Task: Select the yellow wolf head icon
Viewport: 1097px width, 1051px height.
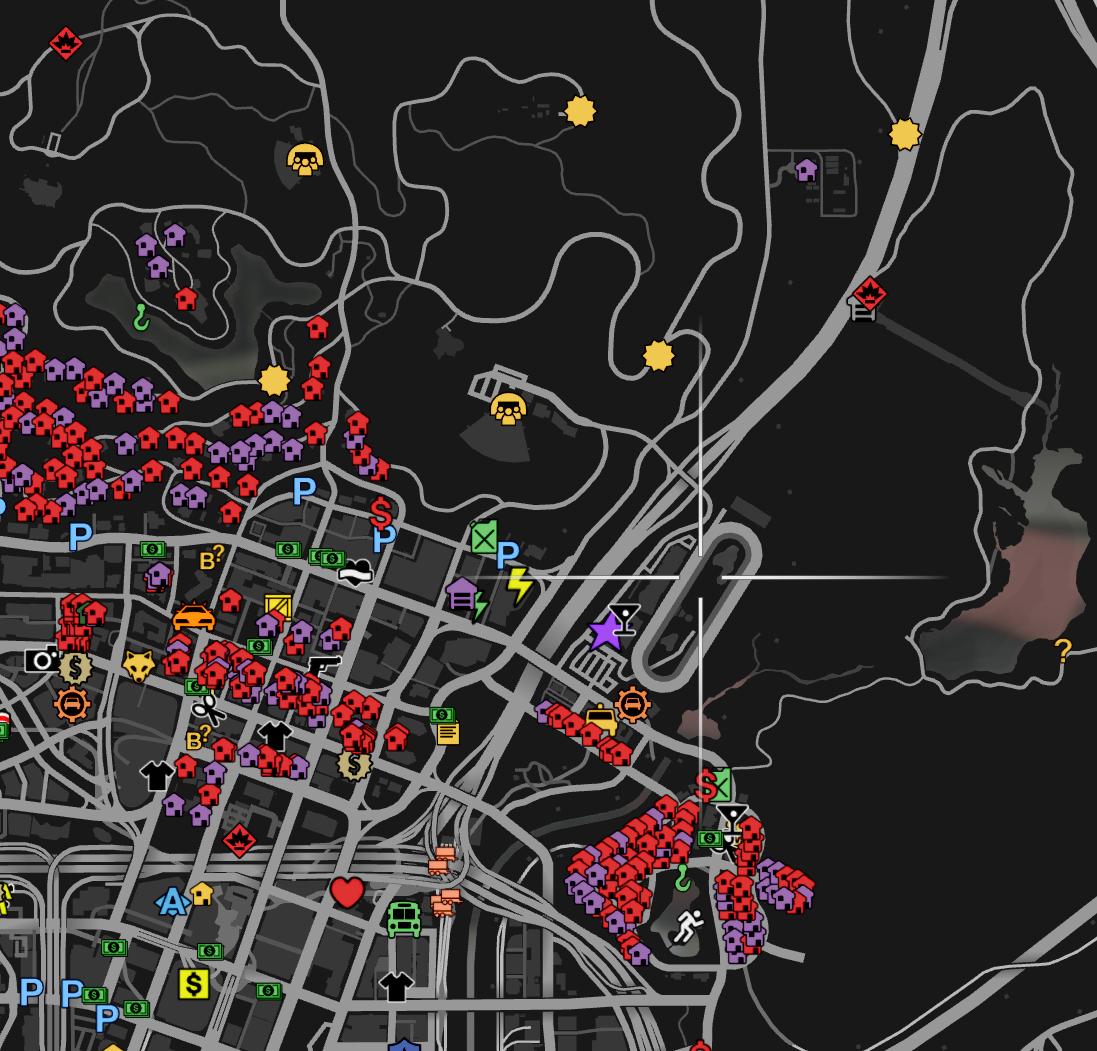Action: click(139, 666)
